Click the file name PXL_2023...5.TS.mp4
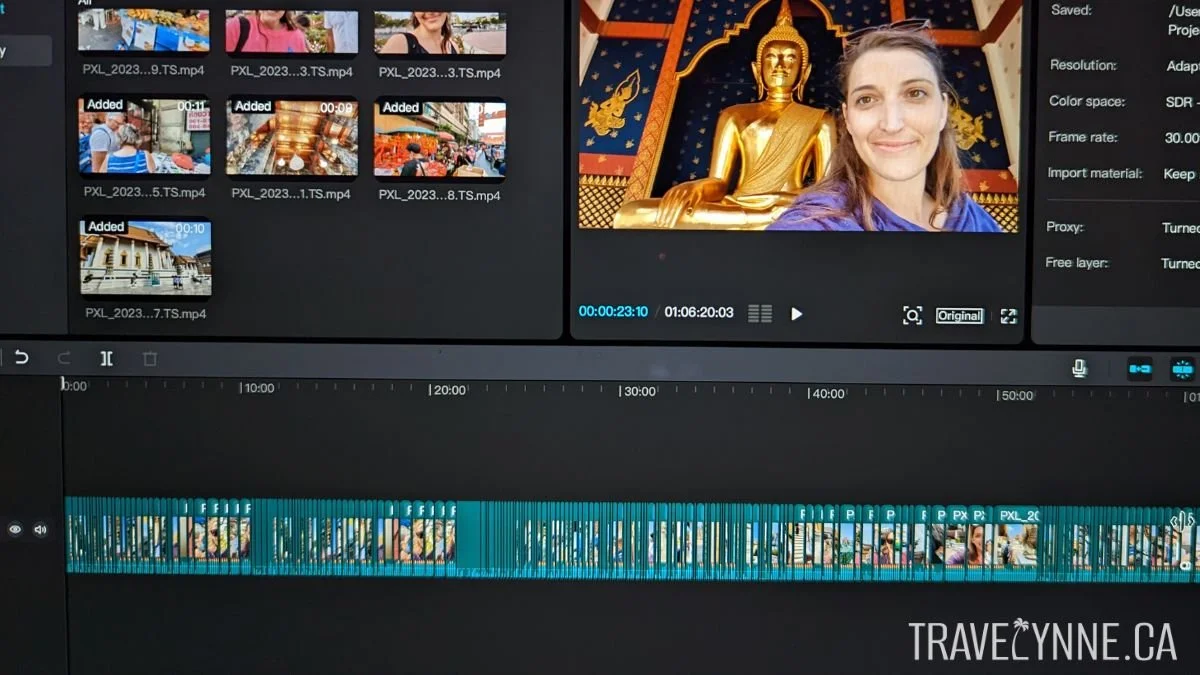Image resolution: width=1200 pixels, height=675 pixels. pyautogui.click(x=145, y=192)
